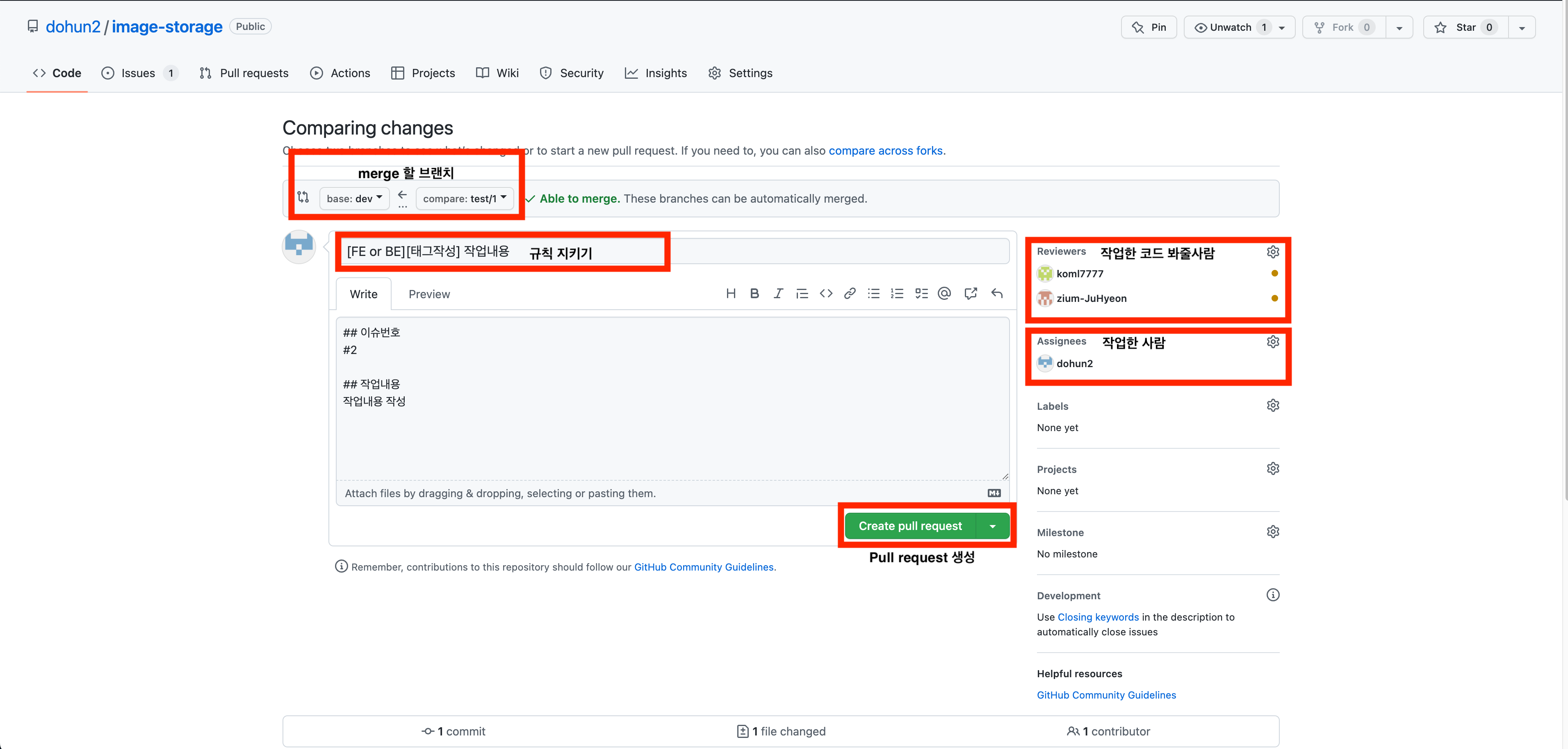Screen dimensions: 1568x749
Task: Apply bold with the B icon
Action: 754,294
